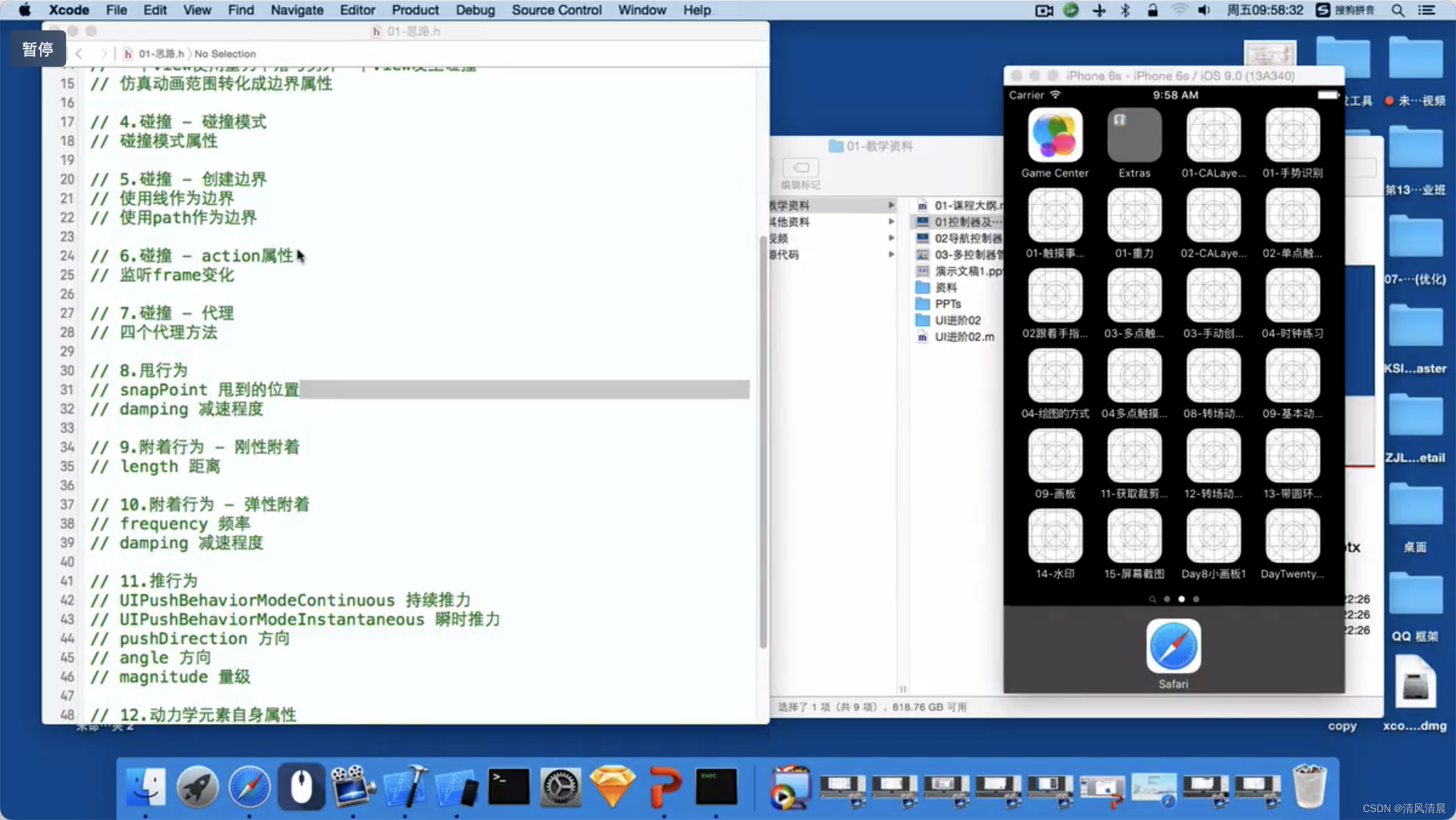
Task: Open the Editor menu
Action: 357,10
